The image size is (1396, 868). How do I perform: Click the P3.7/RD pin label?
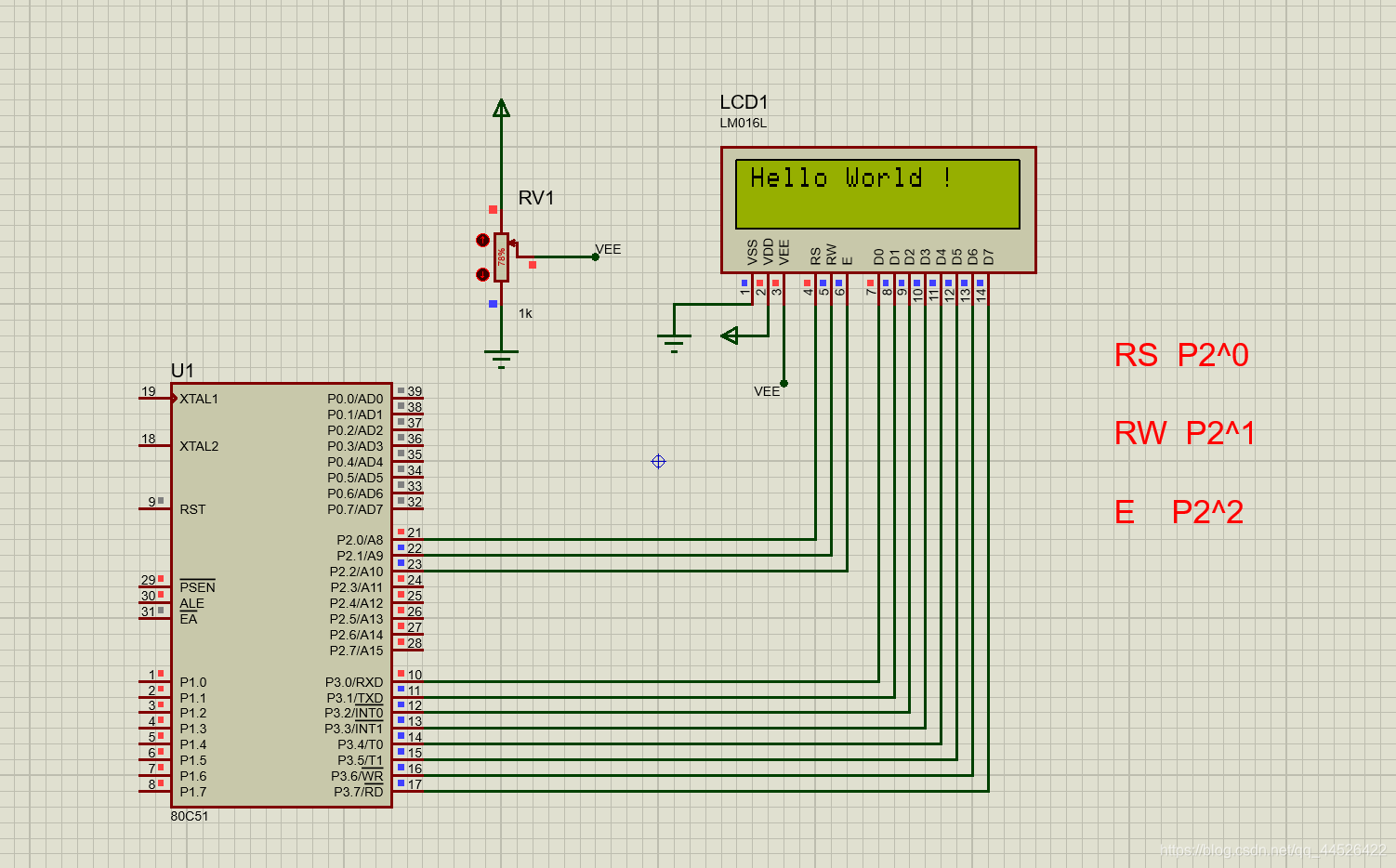(x=359, y=792)
